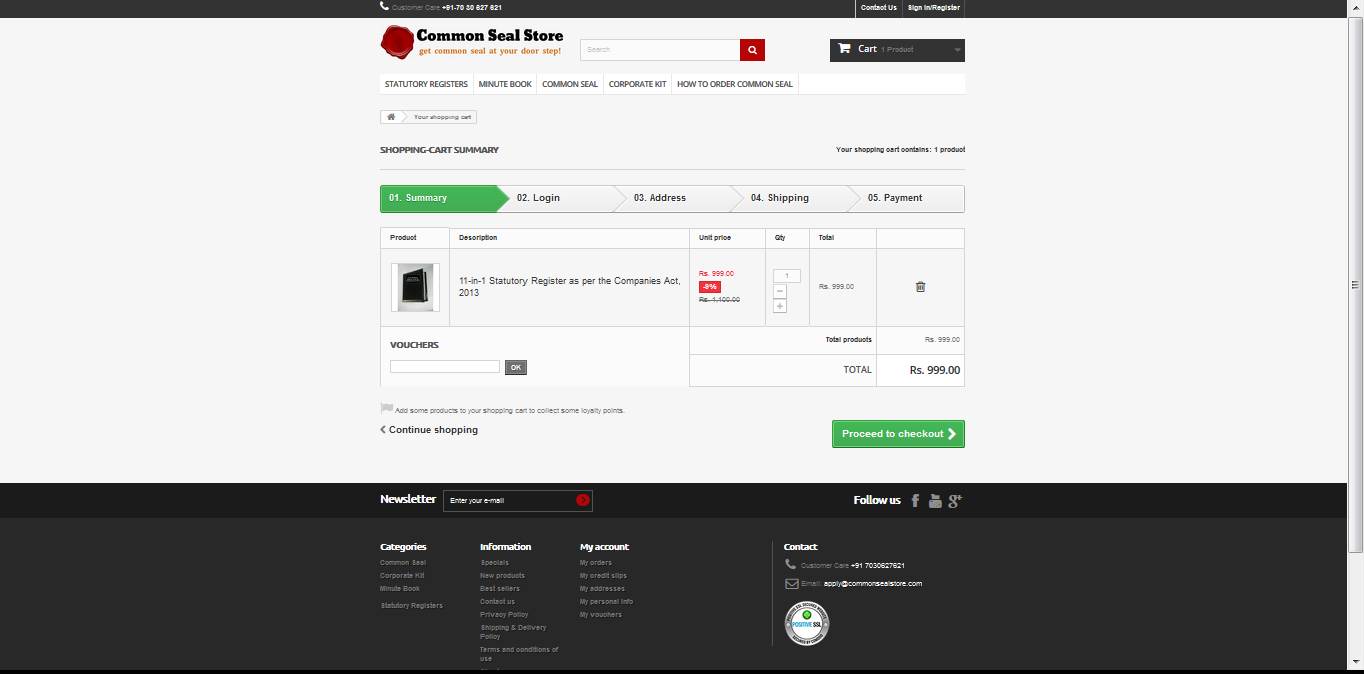Open the Common Seal menu item
This screenshot has height=674, width=1364.
tap(570, 84)
